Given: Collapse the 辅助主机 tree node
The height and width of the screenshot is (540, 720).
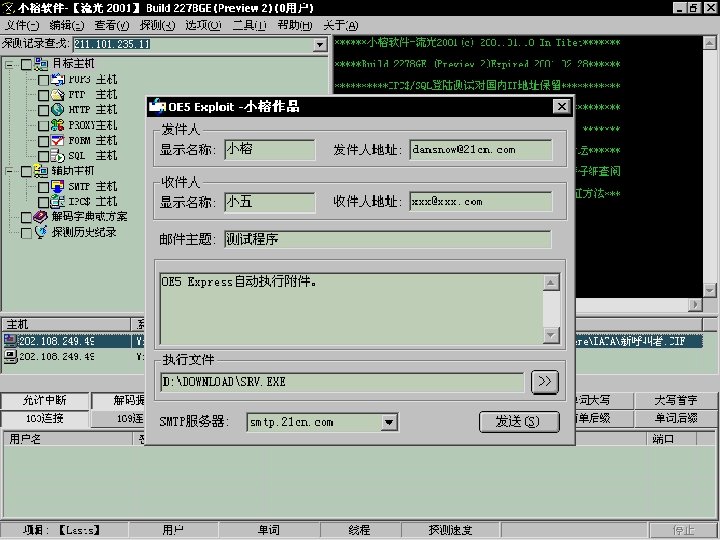Looking at the screenshot, I should 10,172.
